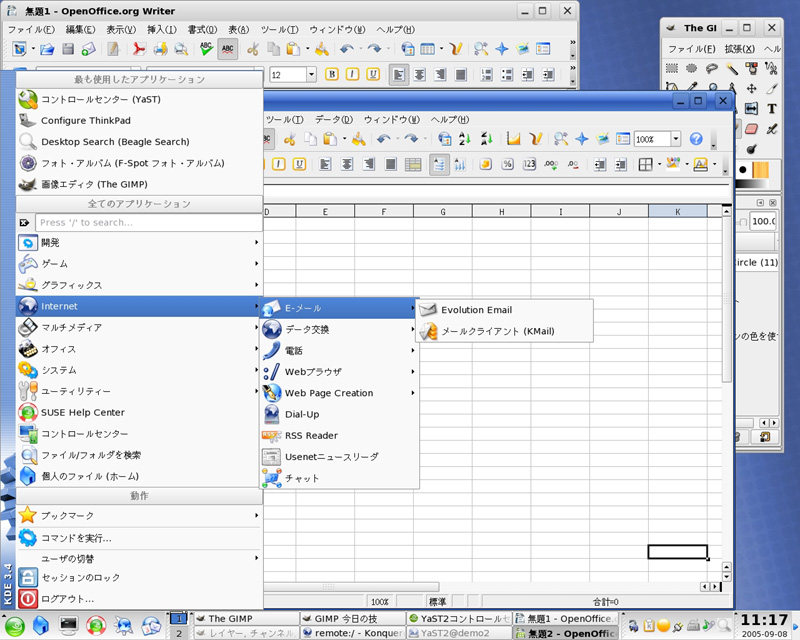Launch KMail mail client entry
This screenshot has width=800, height=640.
tap(505, 331)
